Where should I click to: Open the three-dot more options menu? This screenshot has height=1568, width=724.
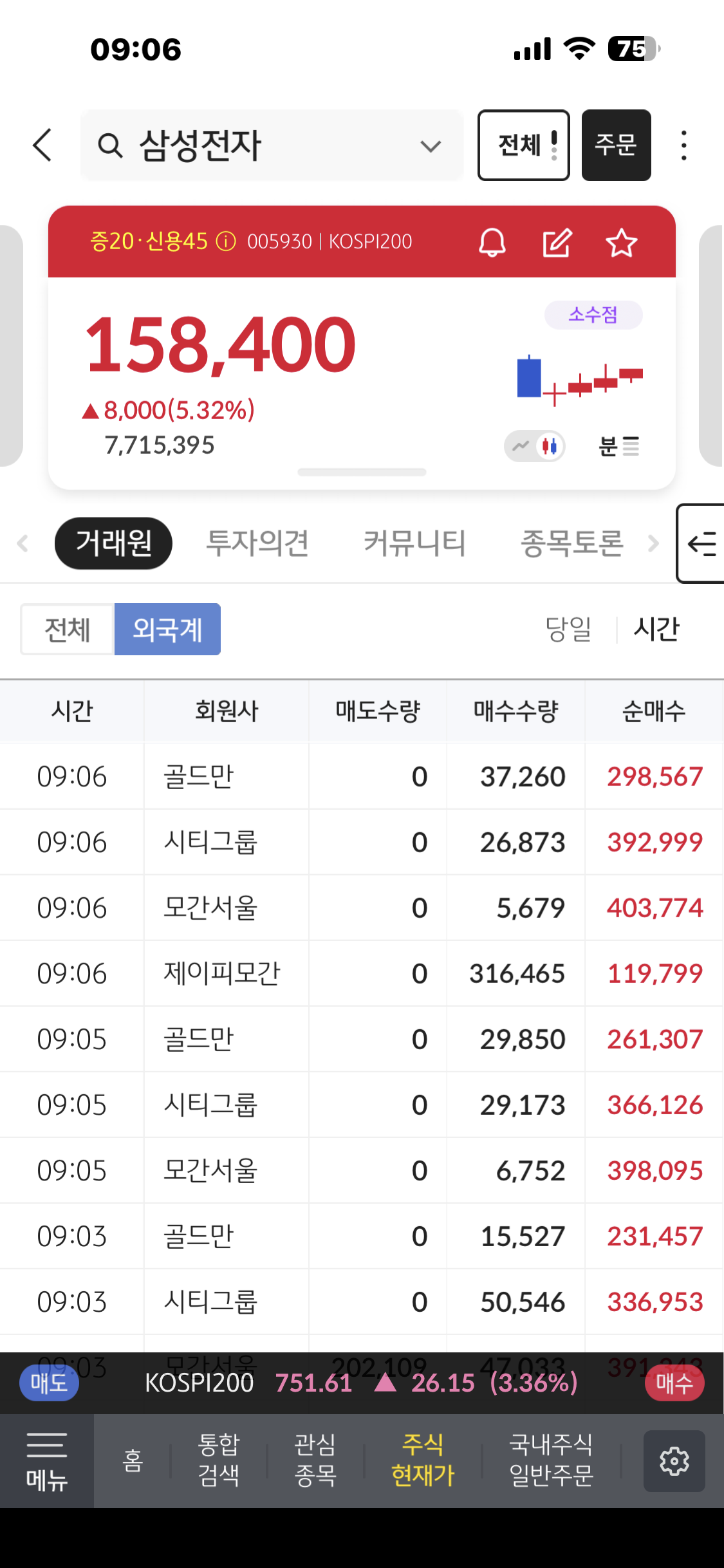(x=683, y=145)
